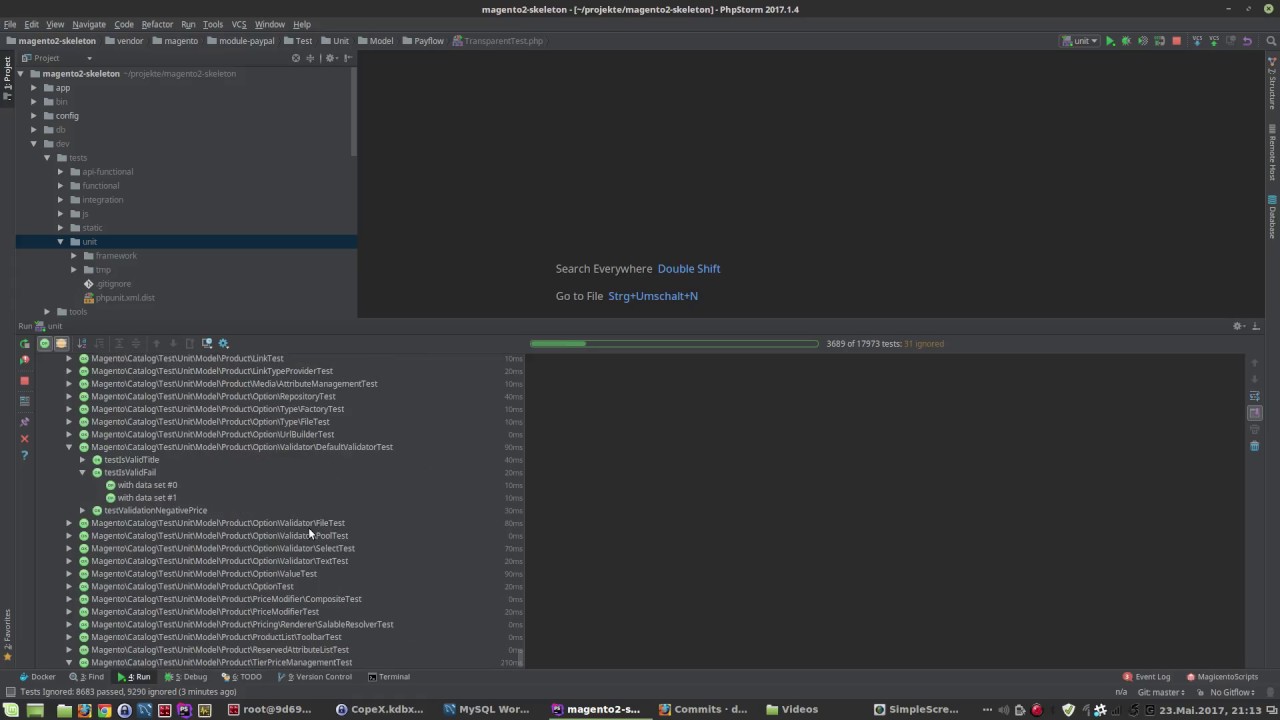The image size is (1280, 720).
Task: Stop test run with red square in Run panel
Action: point(25,380)
